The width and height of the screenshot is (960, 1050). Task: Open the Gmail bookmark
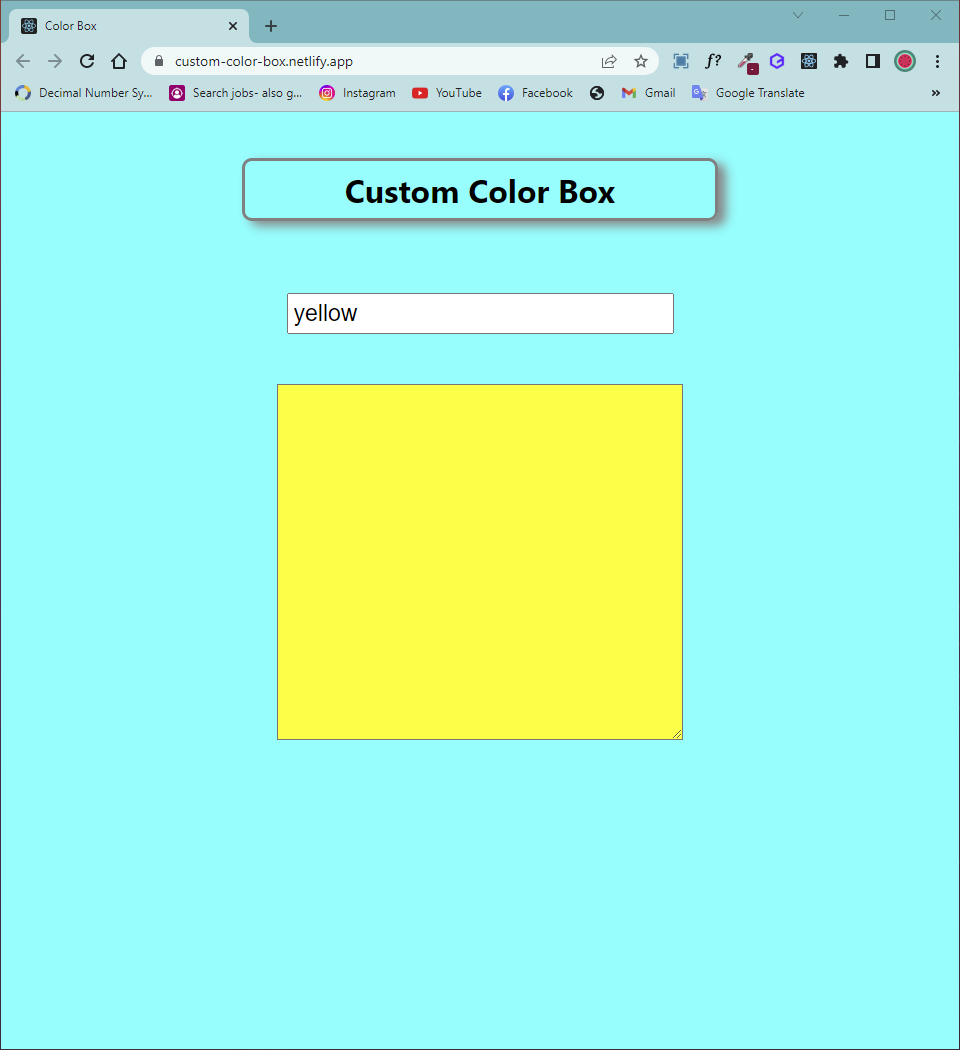tap(648, 93)
